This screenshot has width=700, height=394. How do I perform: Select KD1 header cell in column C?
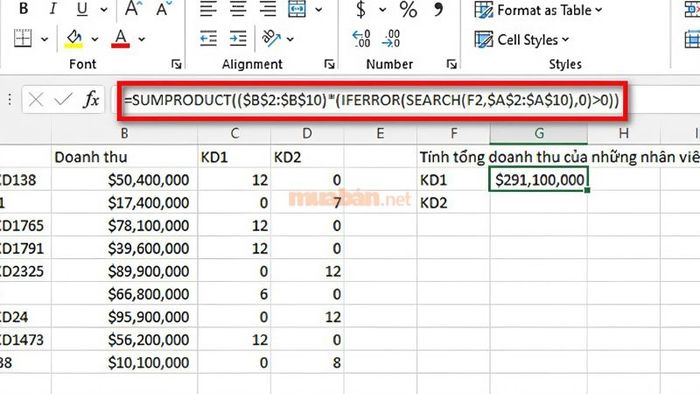click(234, 157)
